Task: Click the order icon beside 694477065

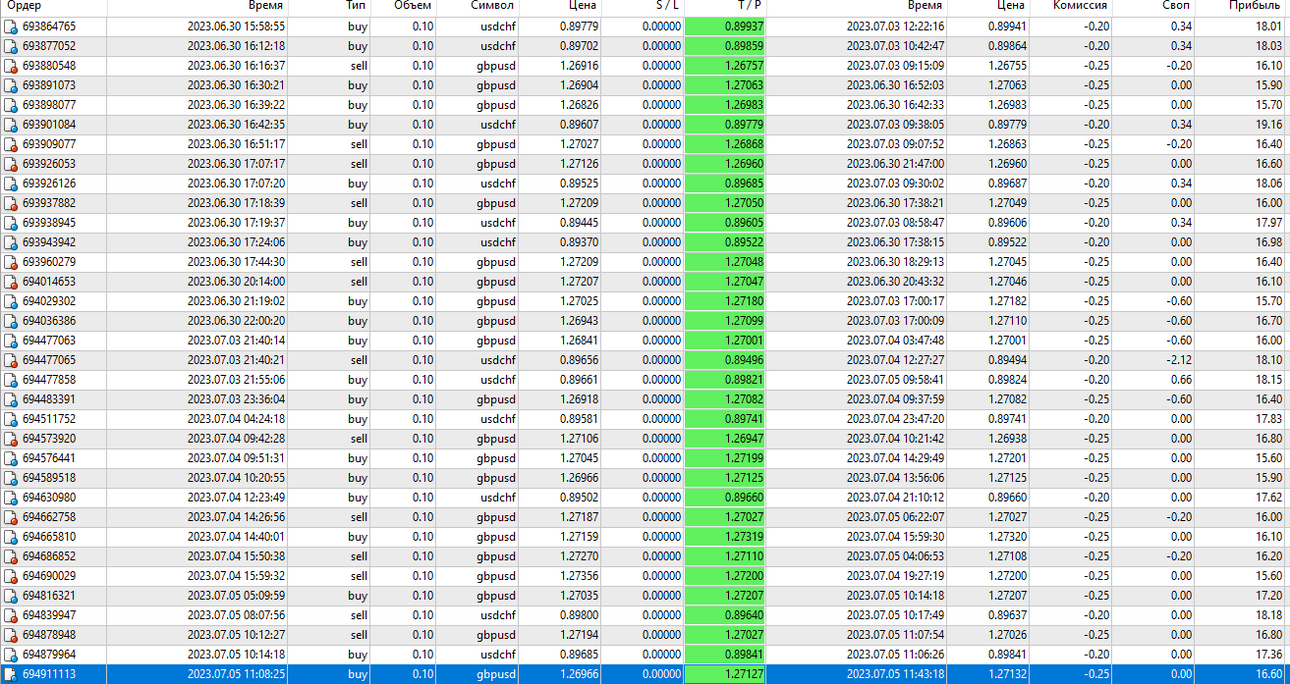Action: tap(11, 360)
